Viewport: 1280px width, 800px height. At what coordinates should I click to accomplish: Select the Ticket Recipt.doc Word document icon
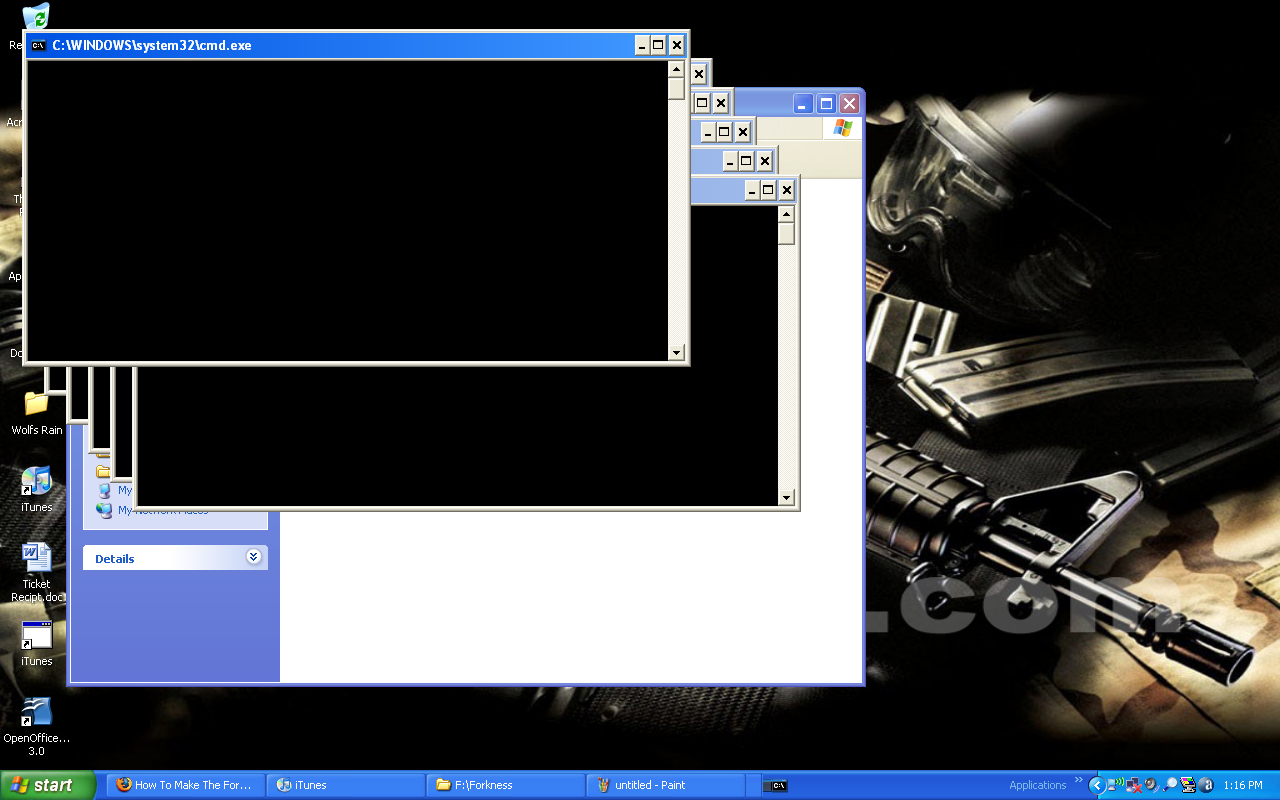click(x=36, y=557)
